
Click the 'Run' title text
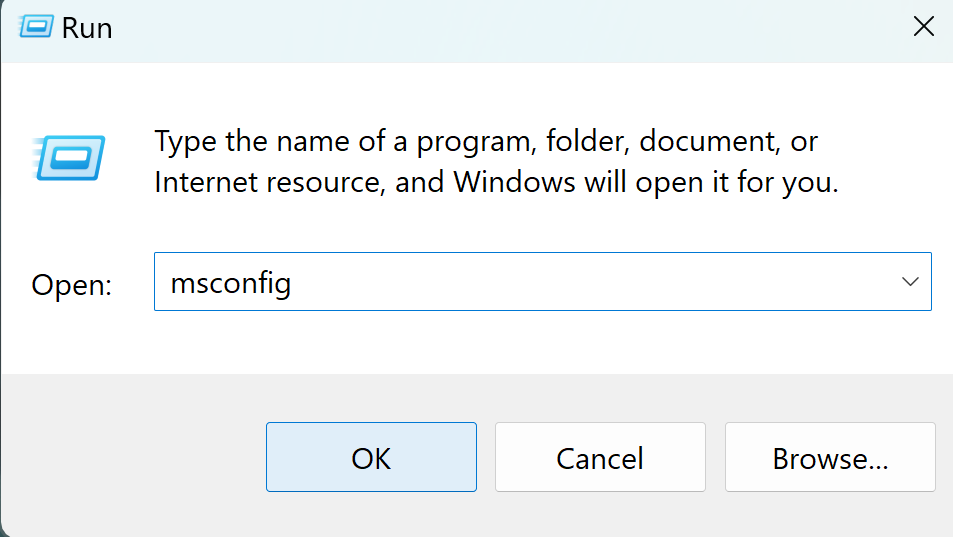click(87, 28)
